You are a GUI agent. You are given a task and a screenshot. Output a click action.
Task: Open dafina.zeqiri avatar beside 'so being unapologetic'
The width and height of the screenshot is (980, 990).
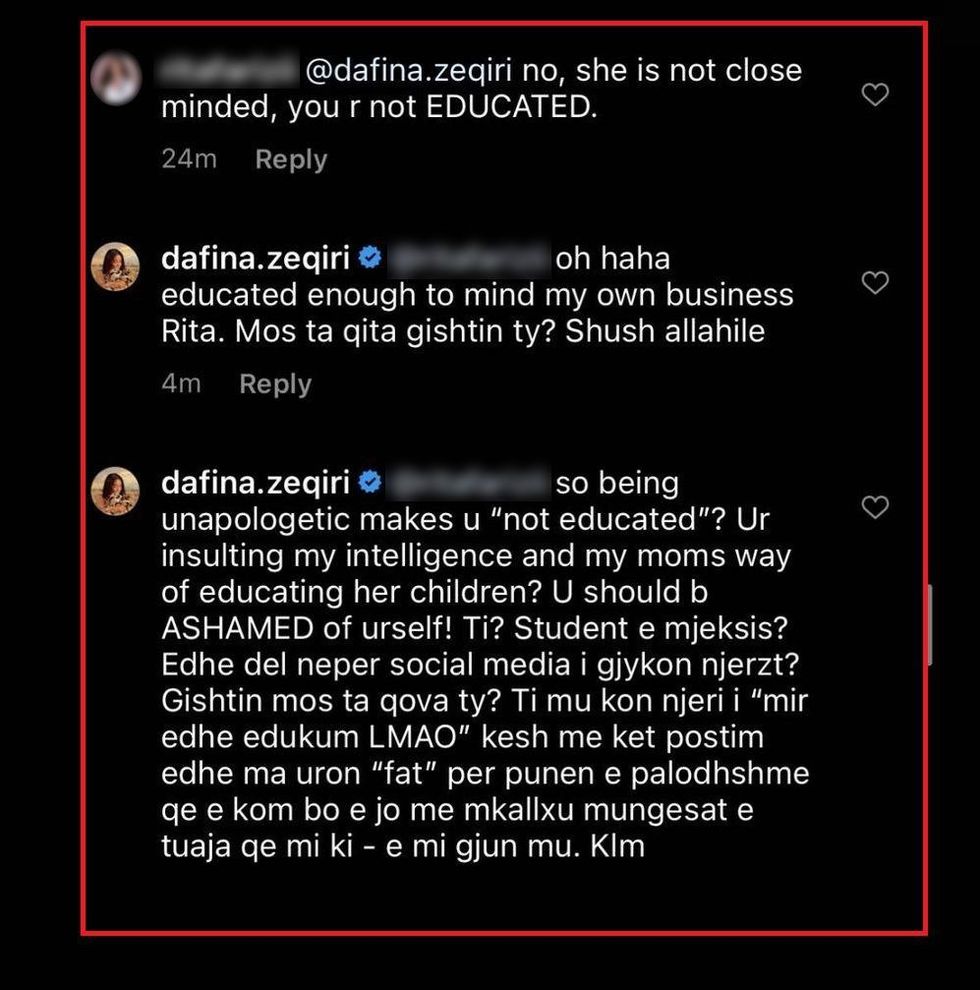click(x=116, y=491)
